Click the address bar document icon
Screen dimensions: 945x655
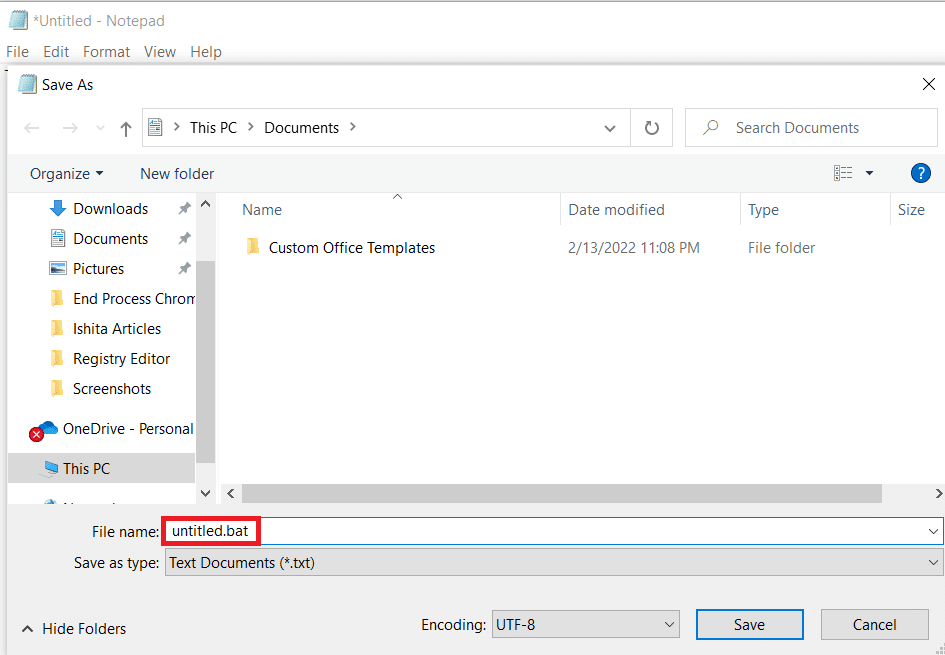(155, 128)
